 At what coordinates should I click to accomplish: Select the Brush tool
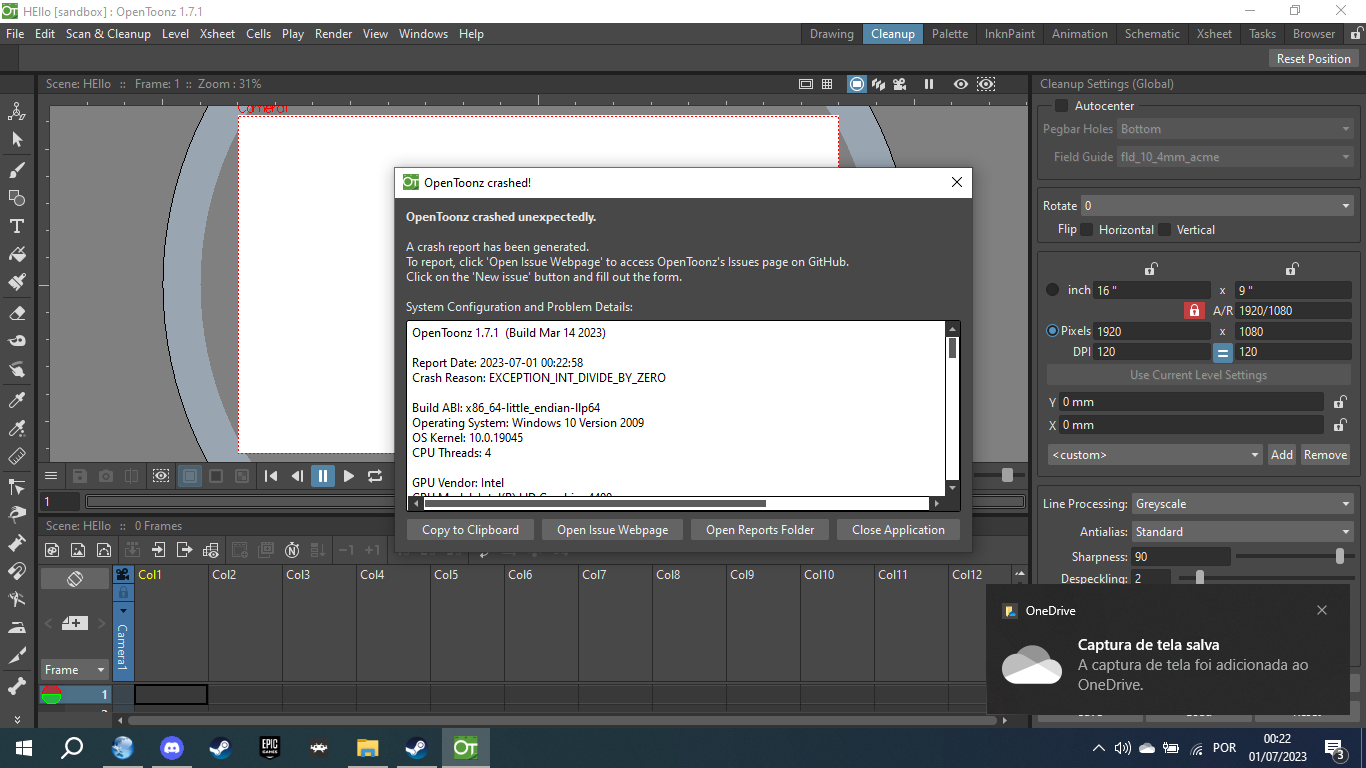pyautogui.click(x=16, y=169)
